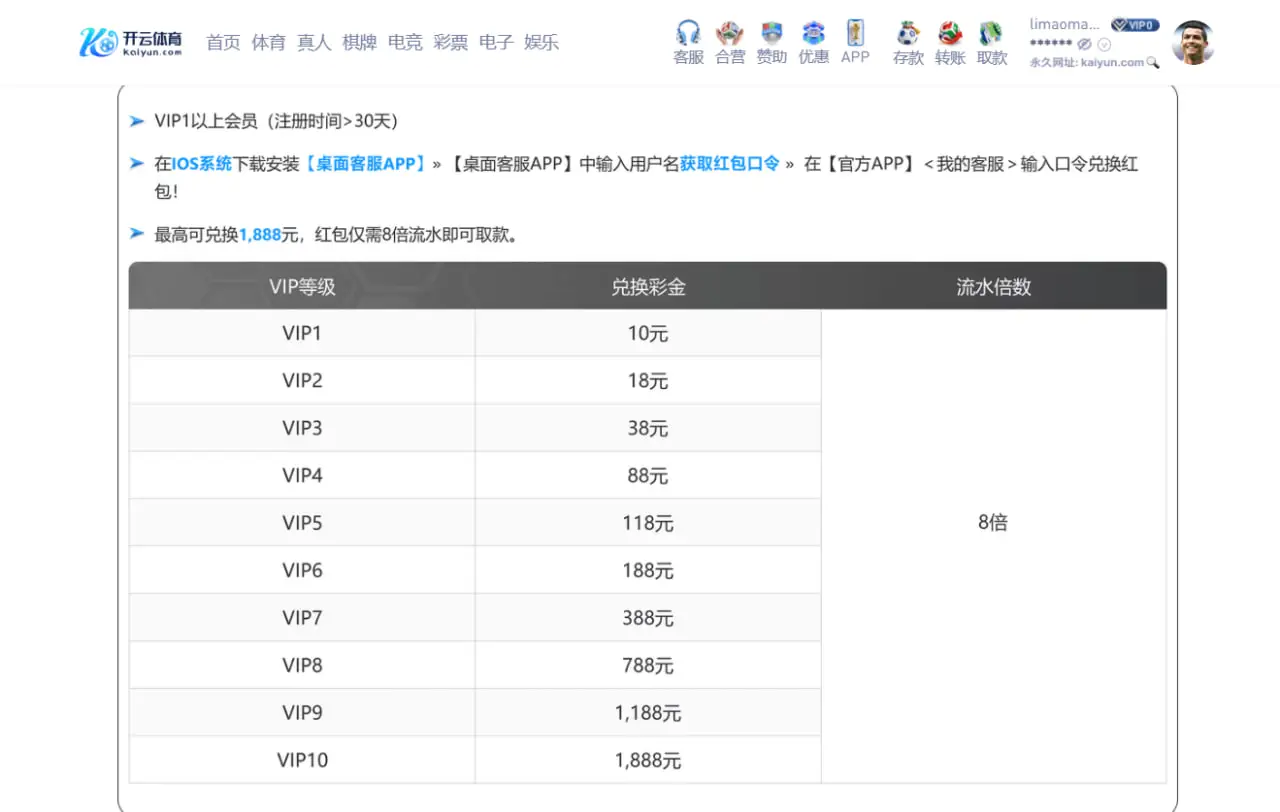Image resolution: width=1280 pixels, height=812 pixels.
Task: Click the 38元 bonus cell
Action: tap(648, 428)
